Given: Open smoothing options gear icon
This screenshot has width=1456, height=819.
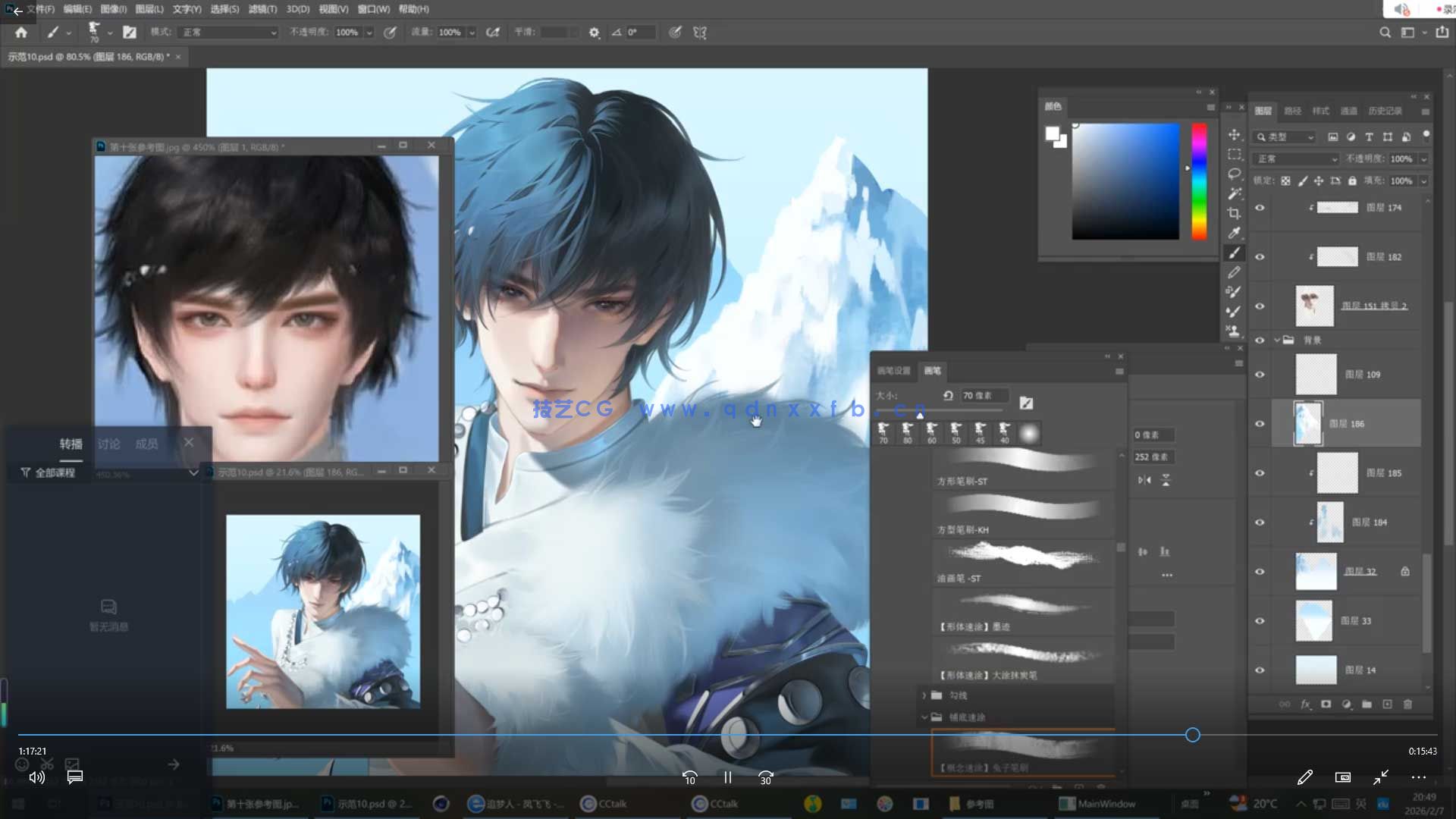Looking at the screenshot, I should pos(595,33).
